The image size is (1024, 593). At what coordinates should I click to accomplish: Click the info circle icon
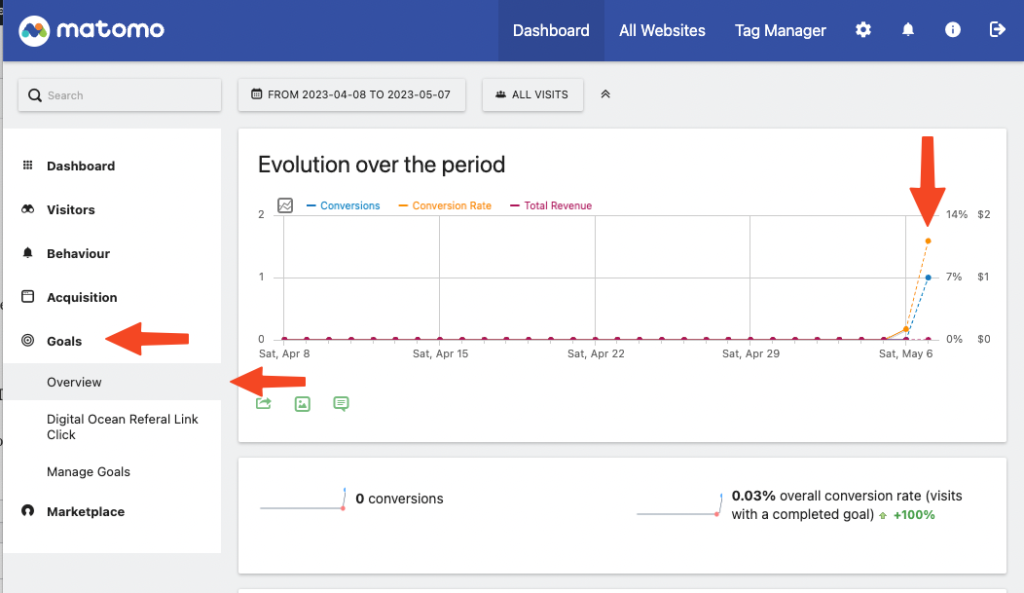[952, 30]
